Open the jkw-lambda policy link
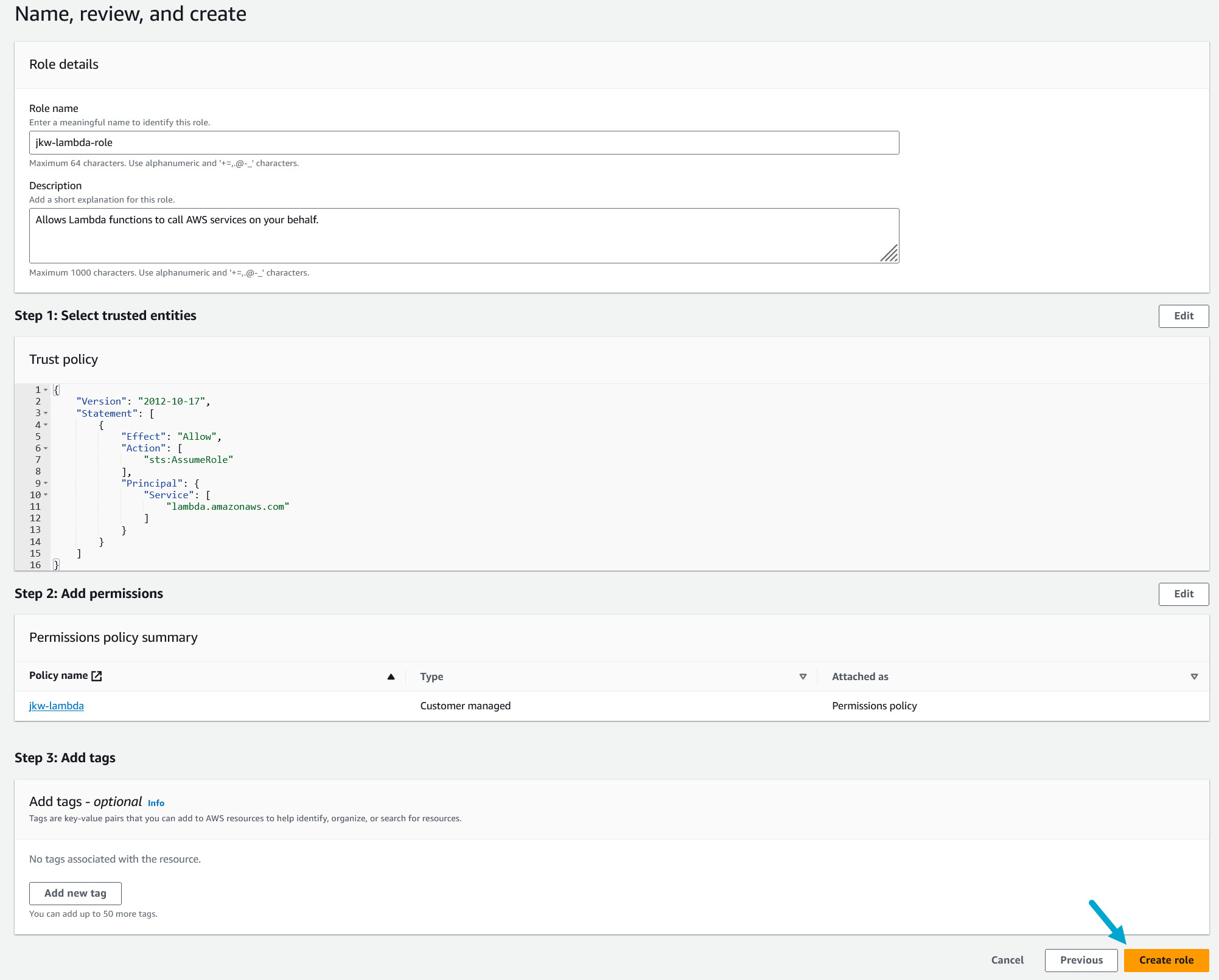The width and height of the screenshot is (1219, 980). [x=57, y=706]
